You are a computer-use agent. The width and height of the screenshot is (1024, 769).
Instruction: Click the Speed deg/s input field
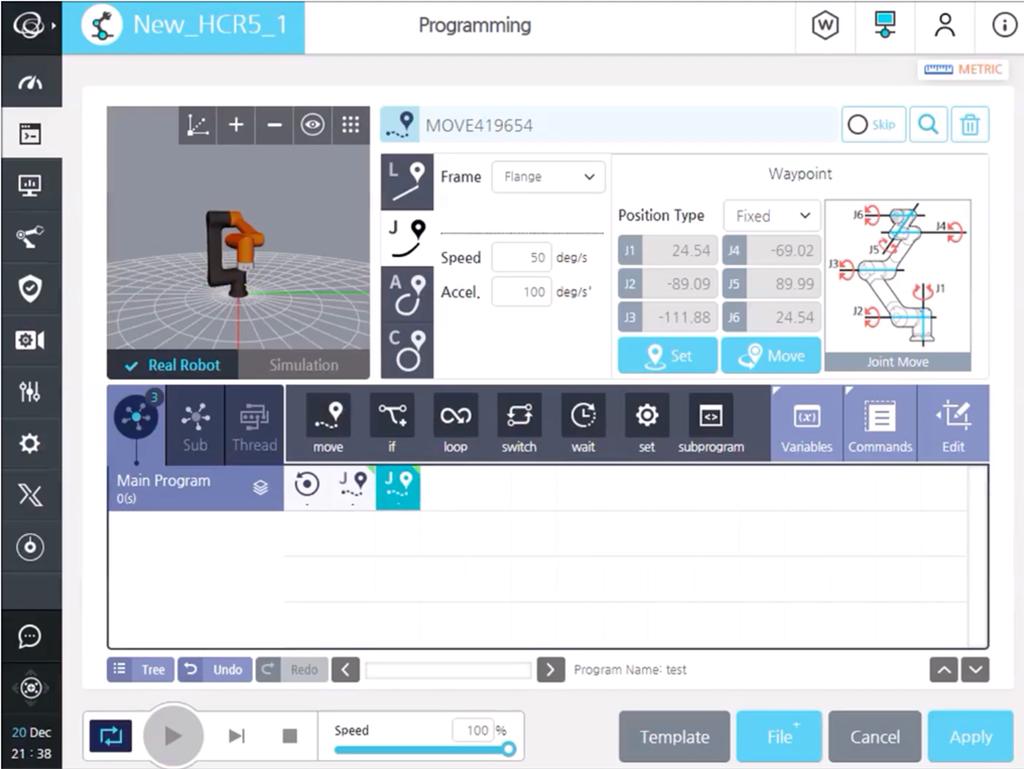click(x=521, y=258)
